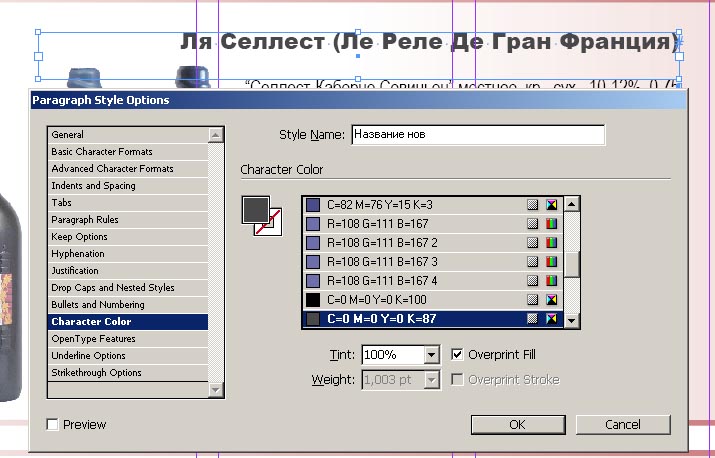Select Hyphenation in the list
This screenshot has height=458, width=715.
[128, 254]
